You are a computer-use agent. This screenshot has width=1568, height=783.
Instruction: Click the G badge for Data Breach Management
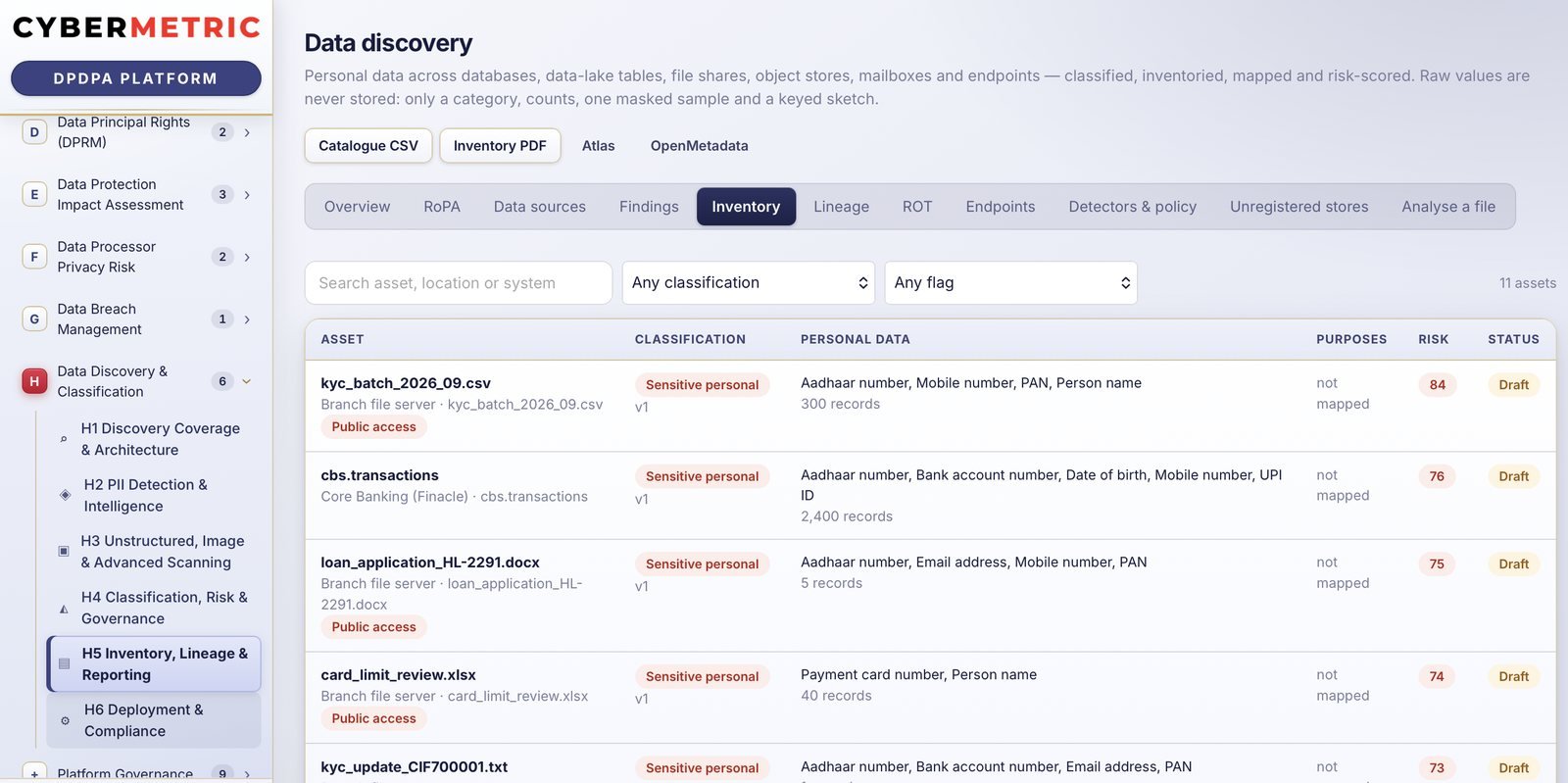point(34,318)
